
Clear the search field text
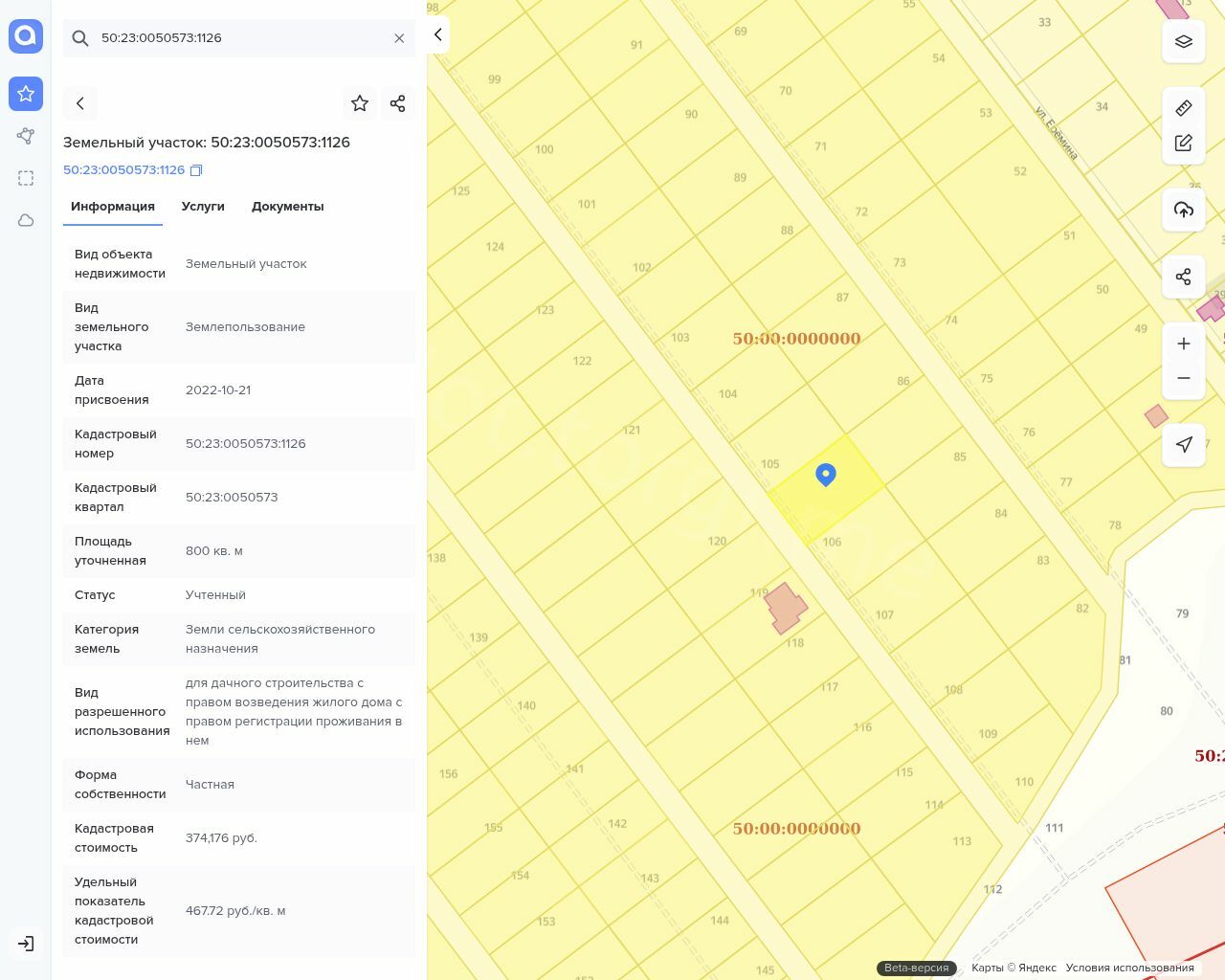point(399,38)
